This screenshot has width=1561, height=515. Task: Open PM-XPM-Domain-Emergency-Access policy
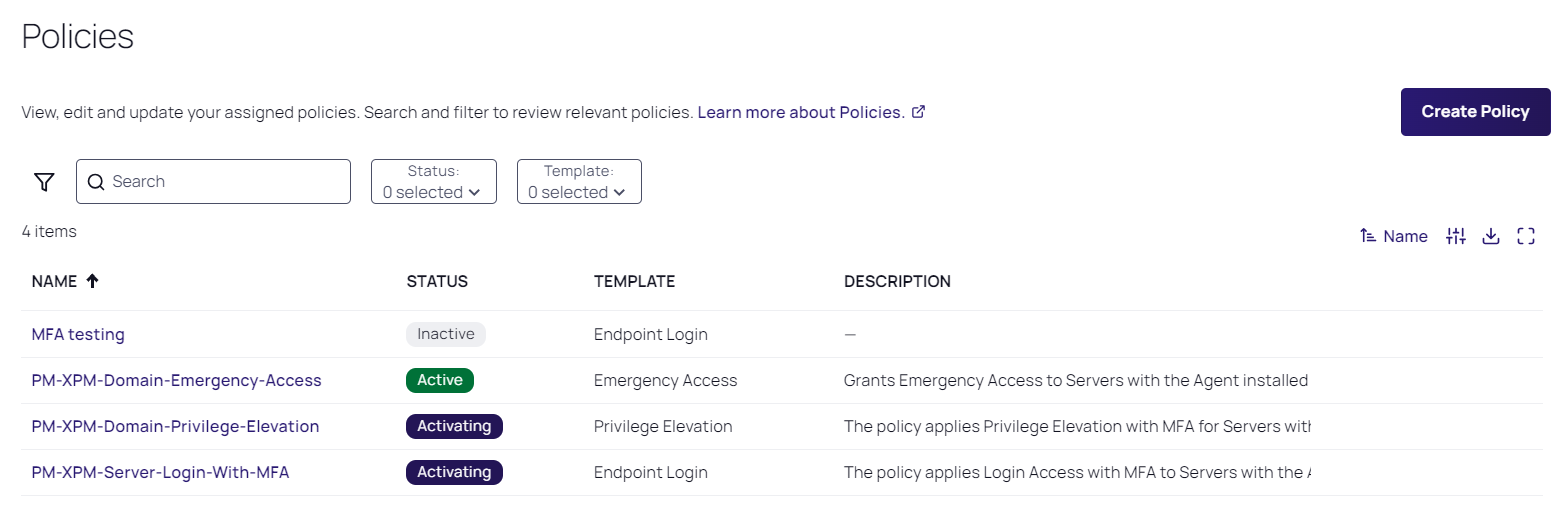[176, 380]
